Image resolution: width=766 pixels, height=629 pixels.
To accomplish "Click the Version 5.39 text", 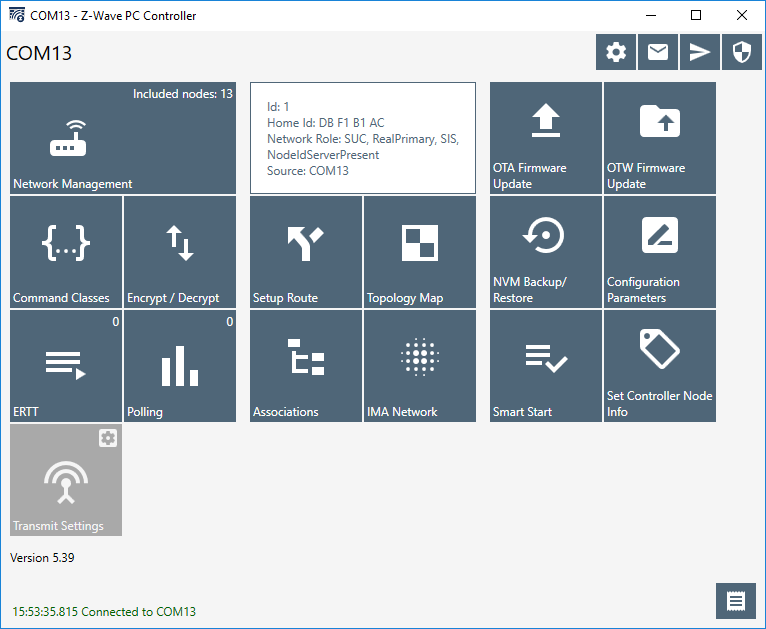I will coord(43,558).
